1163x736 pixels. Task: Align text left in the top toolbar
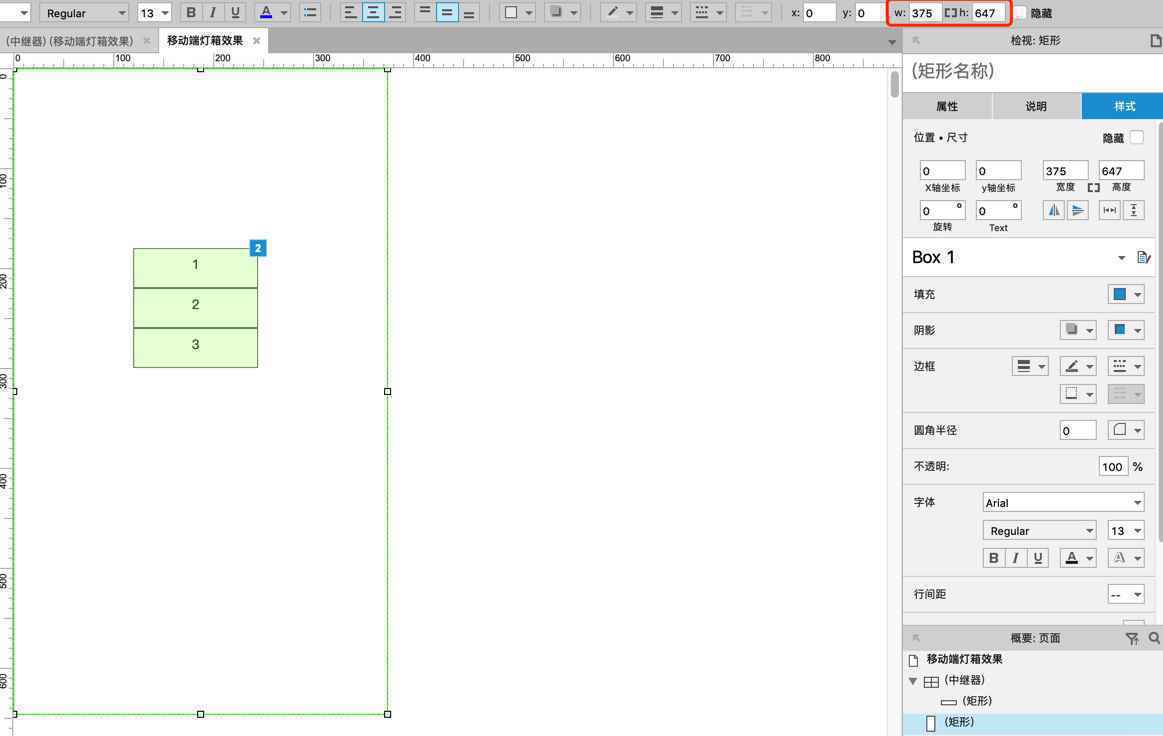(350, 13)
